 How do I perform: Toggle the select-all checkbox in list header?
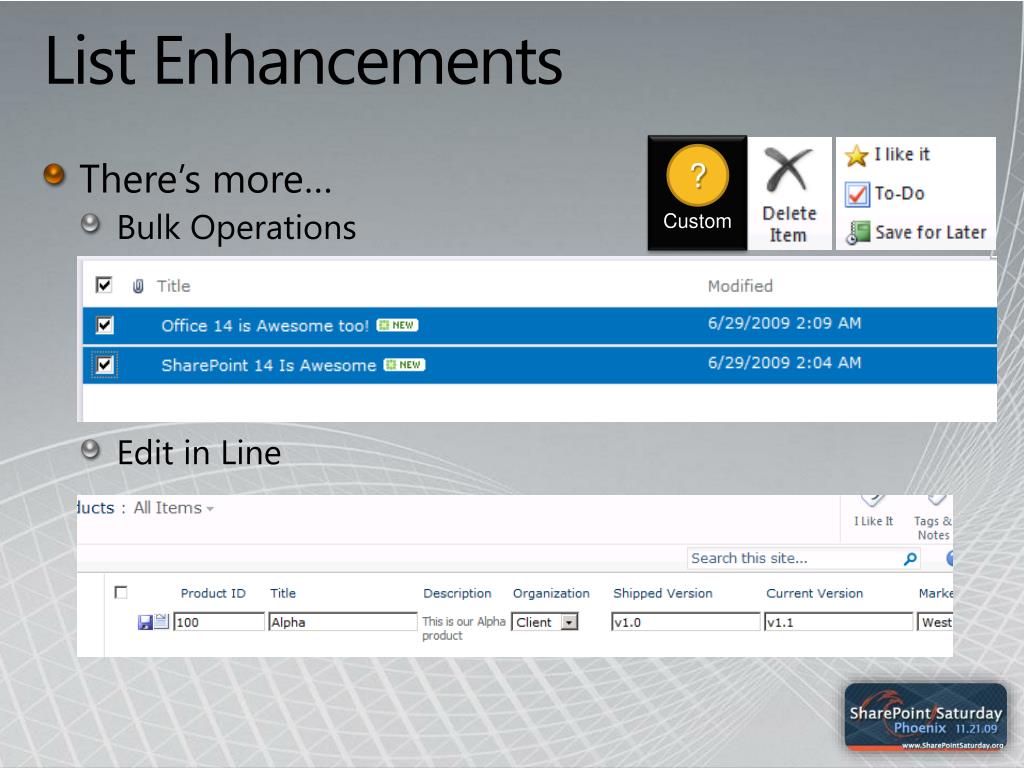pyautogui.click(x=104, y=285)
